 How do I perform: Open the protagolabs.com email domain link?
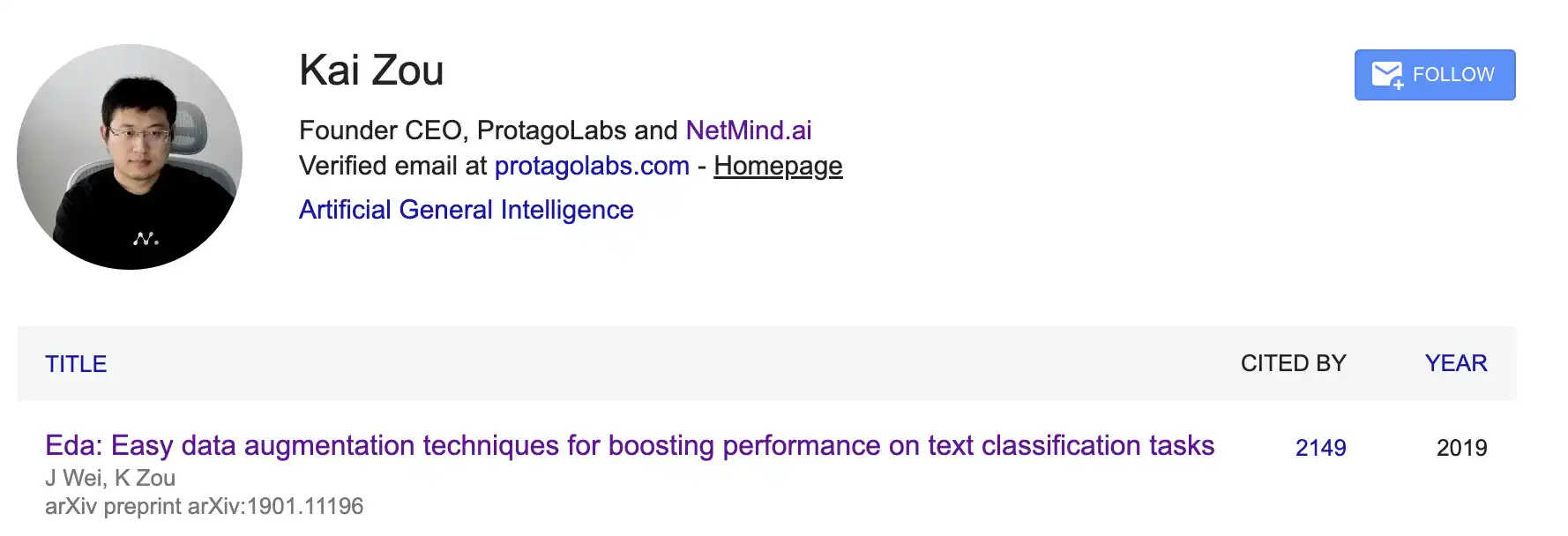point(592,166)
